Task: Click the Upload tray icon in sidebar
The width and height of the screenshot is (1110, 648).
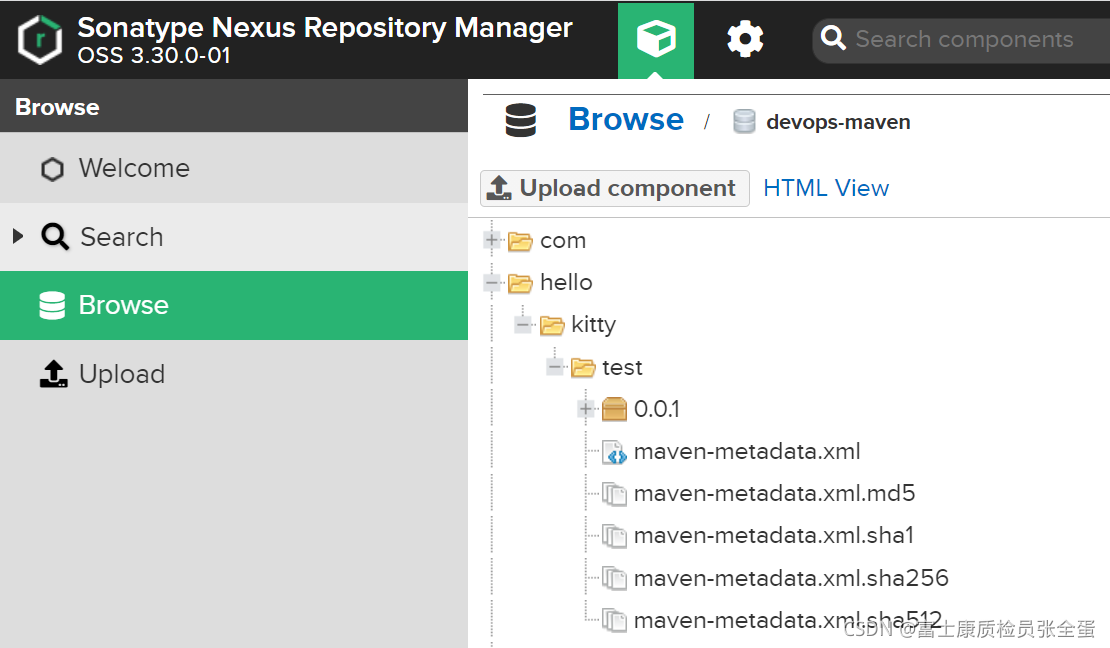Action: 53,374
